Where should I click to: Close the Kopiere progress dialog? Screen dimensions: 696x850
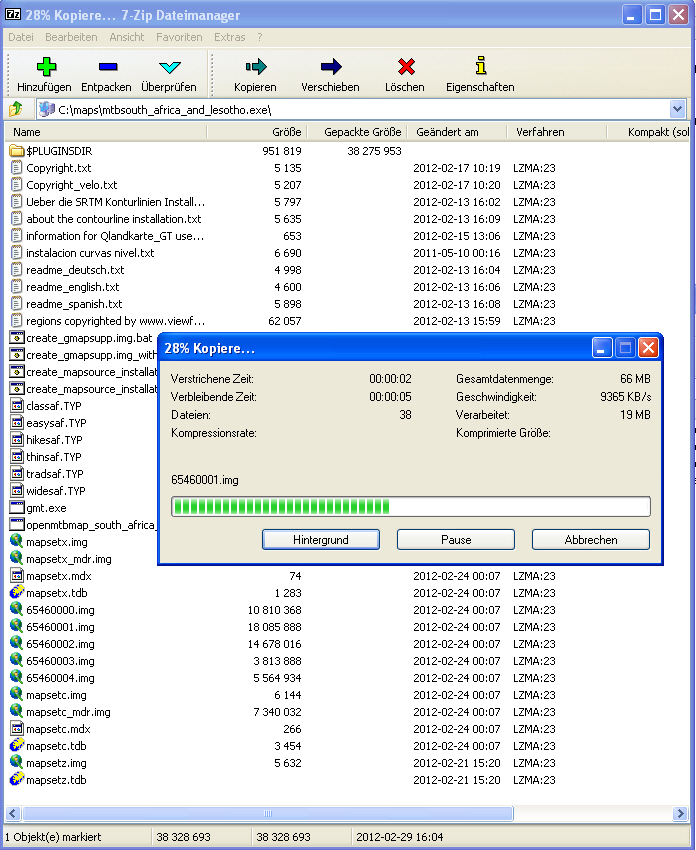648,347
